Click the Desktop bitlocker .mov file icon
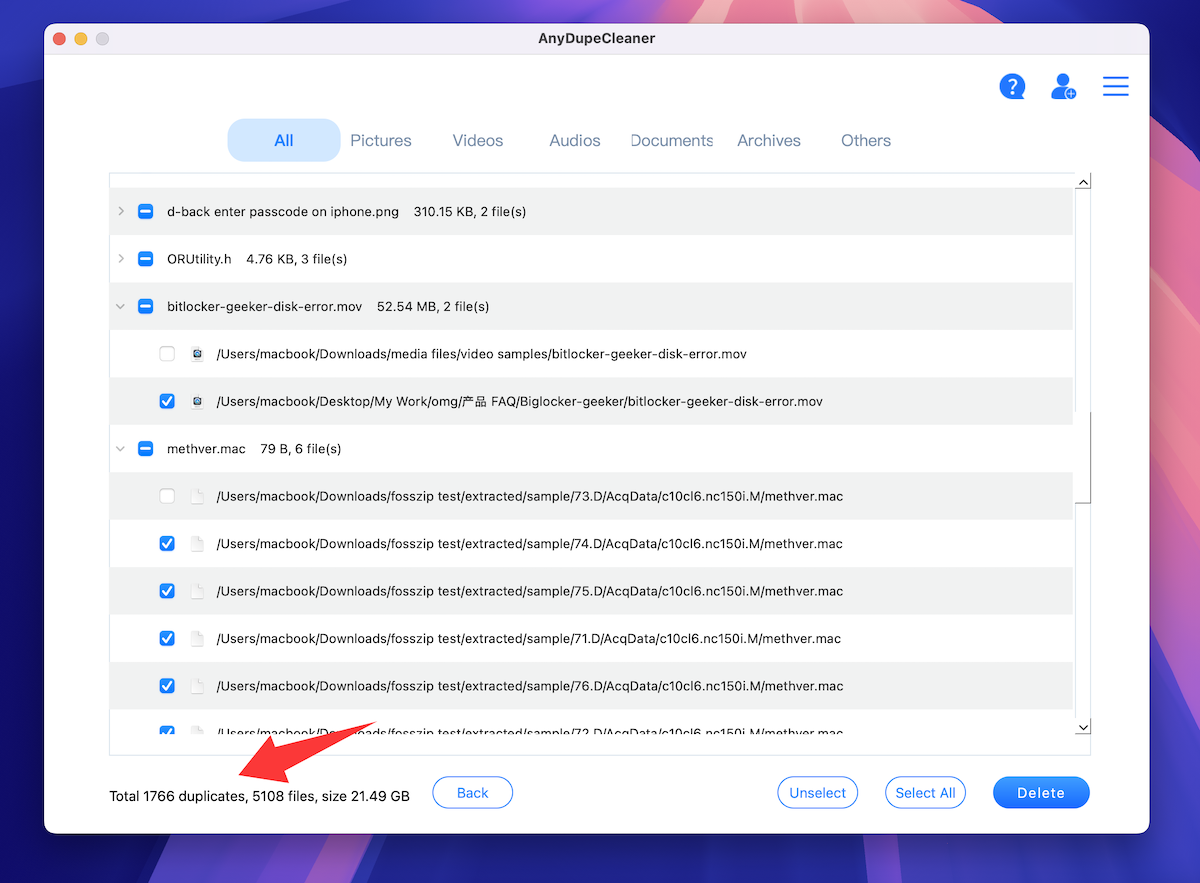Viewport: 1200px width, 883px height. click(x=197, y=401)
